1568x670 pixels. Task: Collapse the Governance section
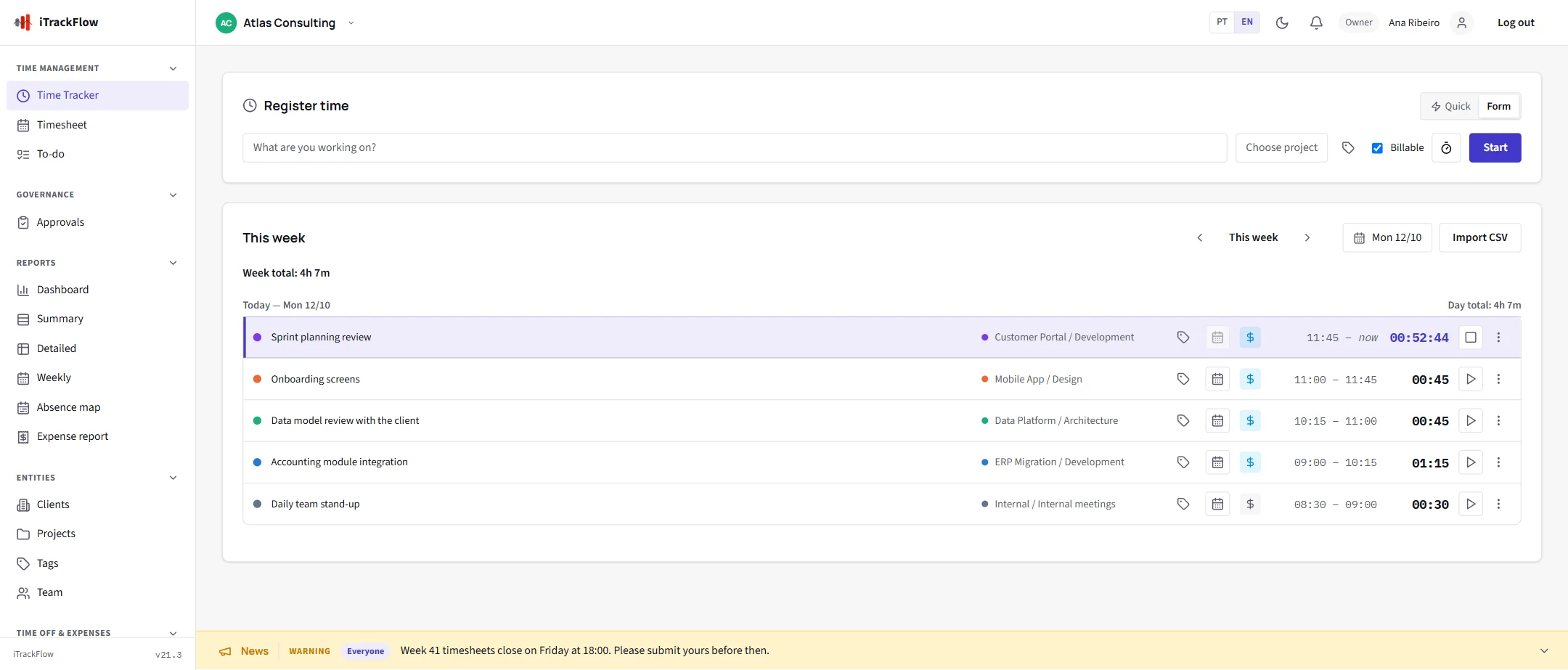click(x=173, y=195)
